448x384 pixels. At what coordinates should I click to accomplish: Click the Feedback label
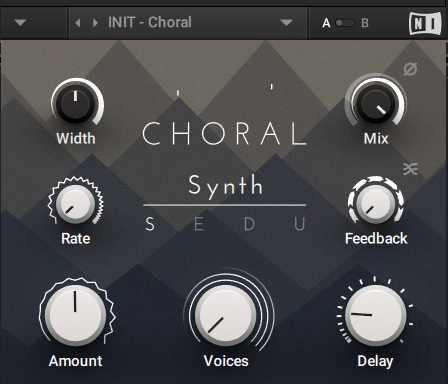(x=376, y=239)
